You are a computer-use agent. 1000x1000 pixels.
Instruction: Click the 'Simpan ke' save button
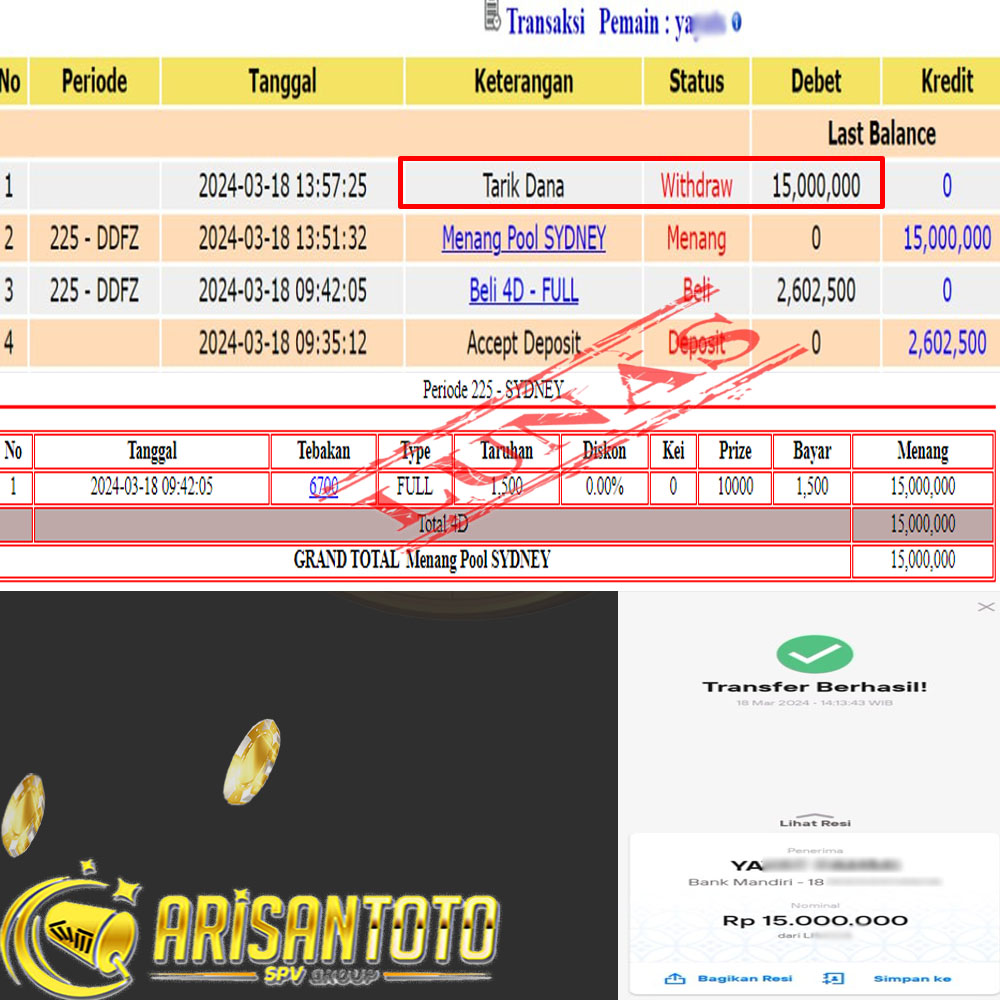912,978
